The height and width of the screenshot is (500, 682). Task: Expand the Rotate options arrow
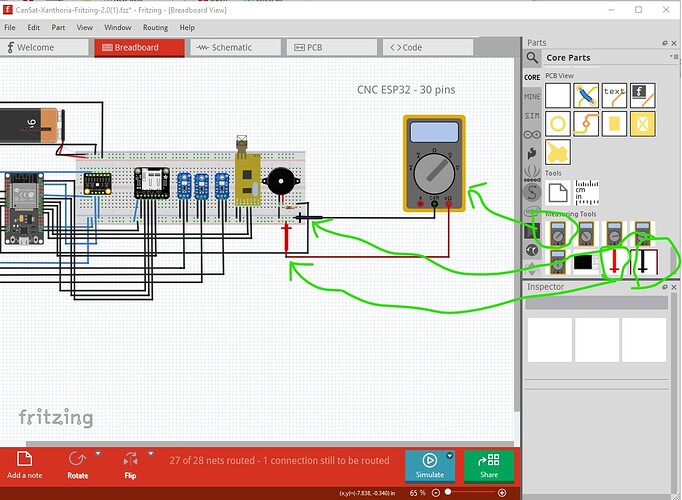point(98,453)
